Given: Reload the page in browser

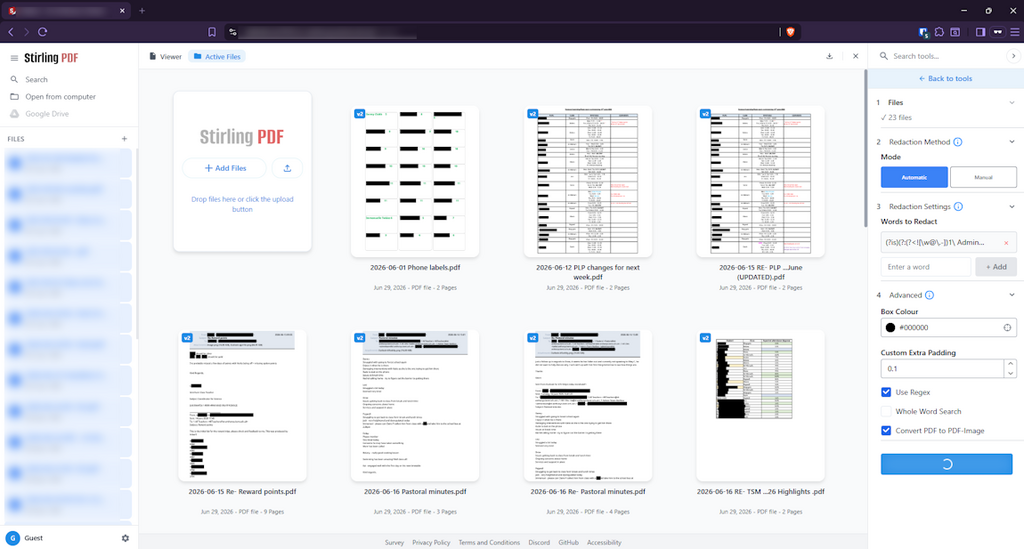Looking at the screenshot, I should 42,32.
